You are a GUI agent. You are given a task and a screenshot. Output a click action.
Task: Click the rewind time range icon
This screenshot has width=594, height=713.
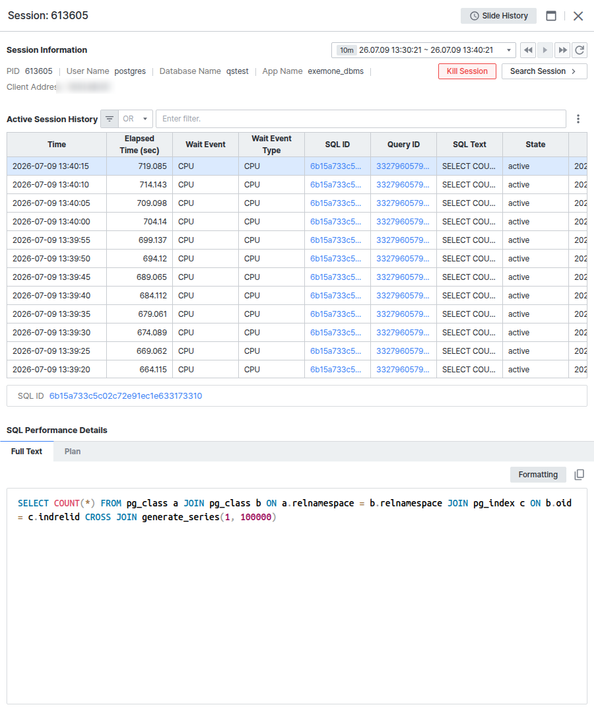pyautogui.click(x=528, y=50)
